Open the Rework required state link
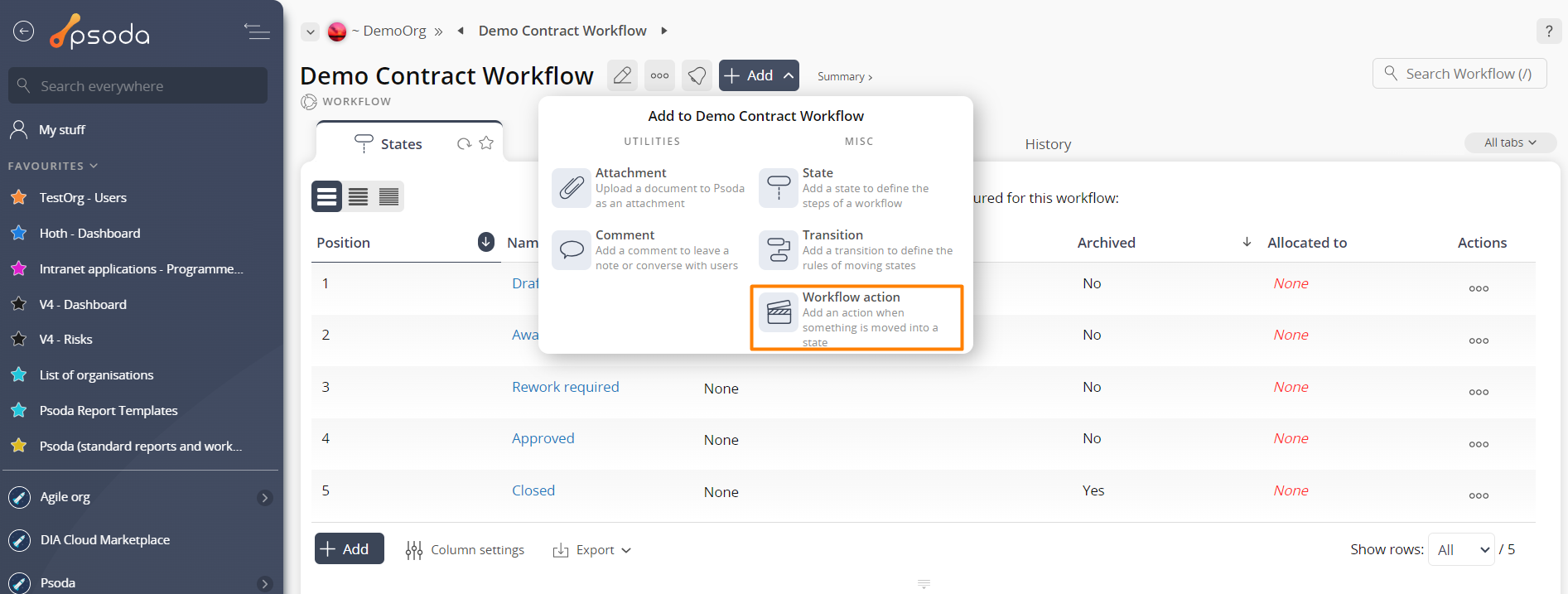1568x594 pixels. coord(565,387)
